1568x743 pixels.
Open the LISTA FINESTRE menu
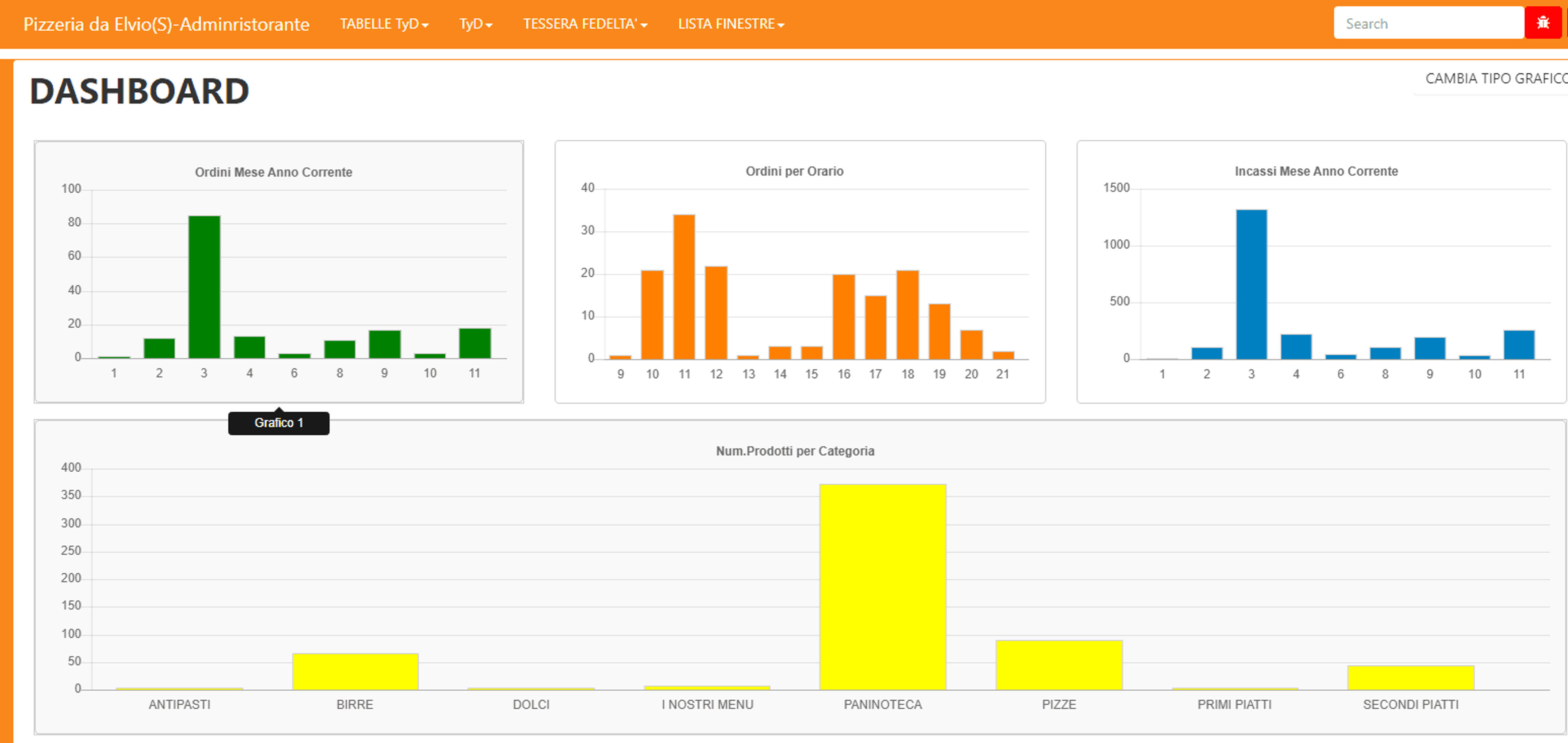click(x=731, y=24)
